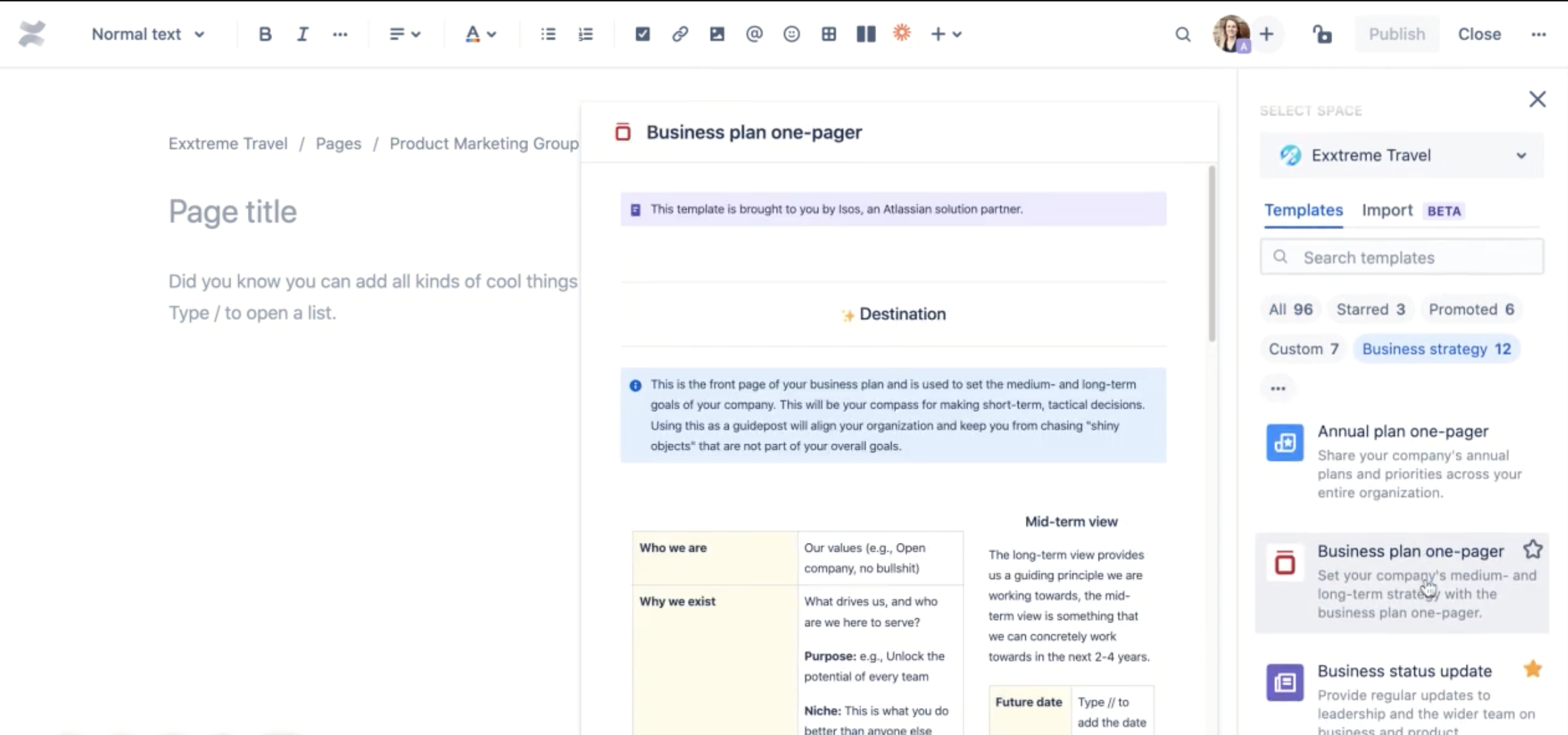Open the emoji picker

pos(791,34)
